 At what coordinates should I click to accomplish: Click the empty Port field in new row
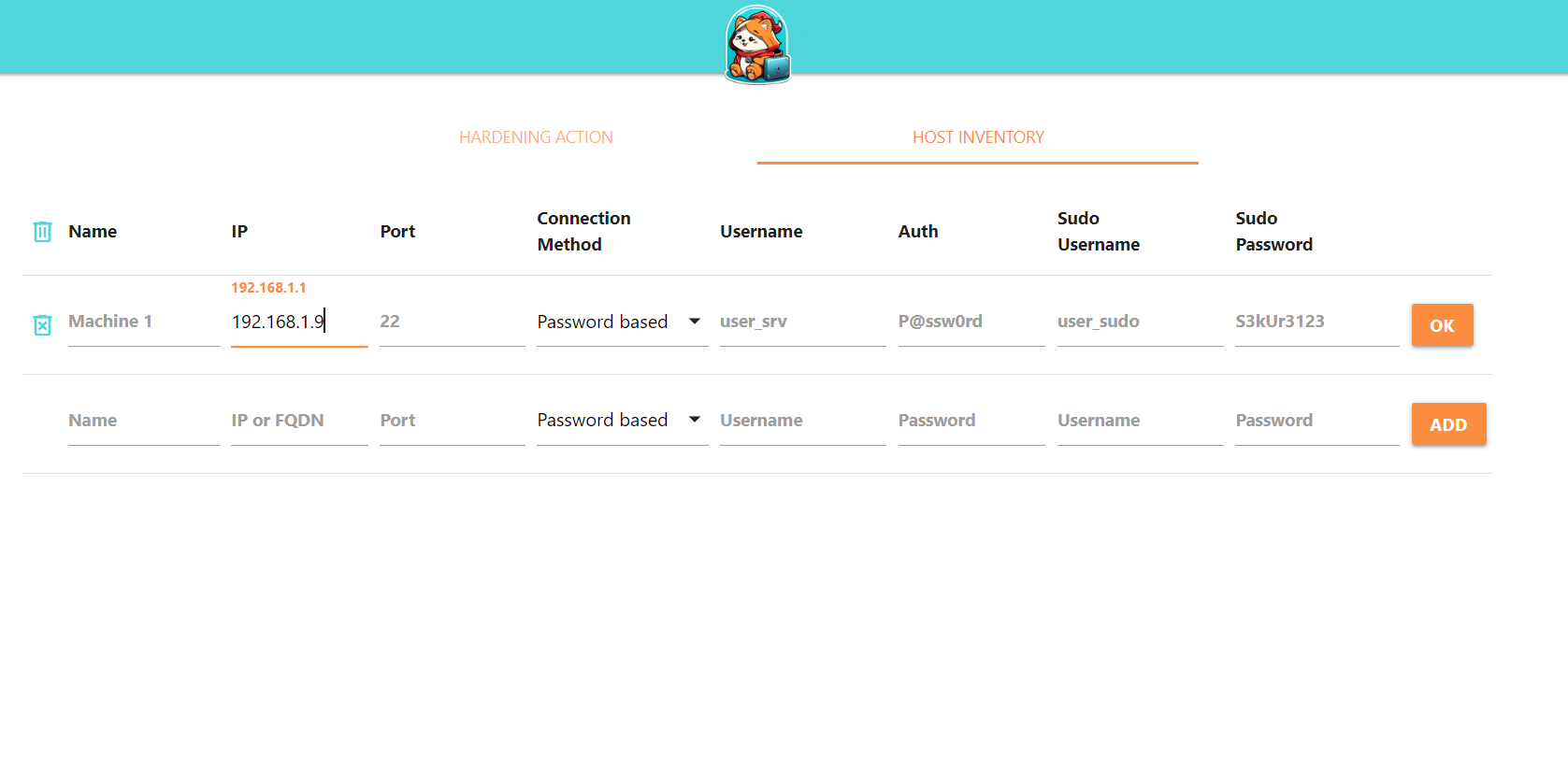[453, 421]
